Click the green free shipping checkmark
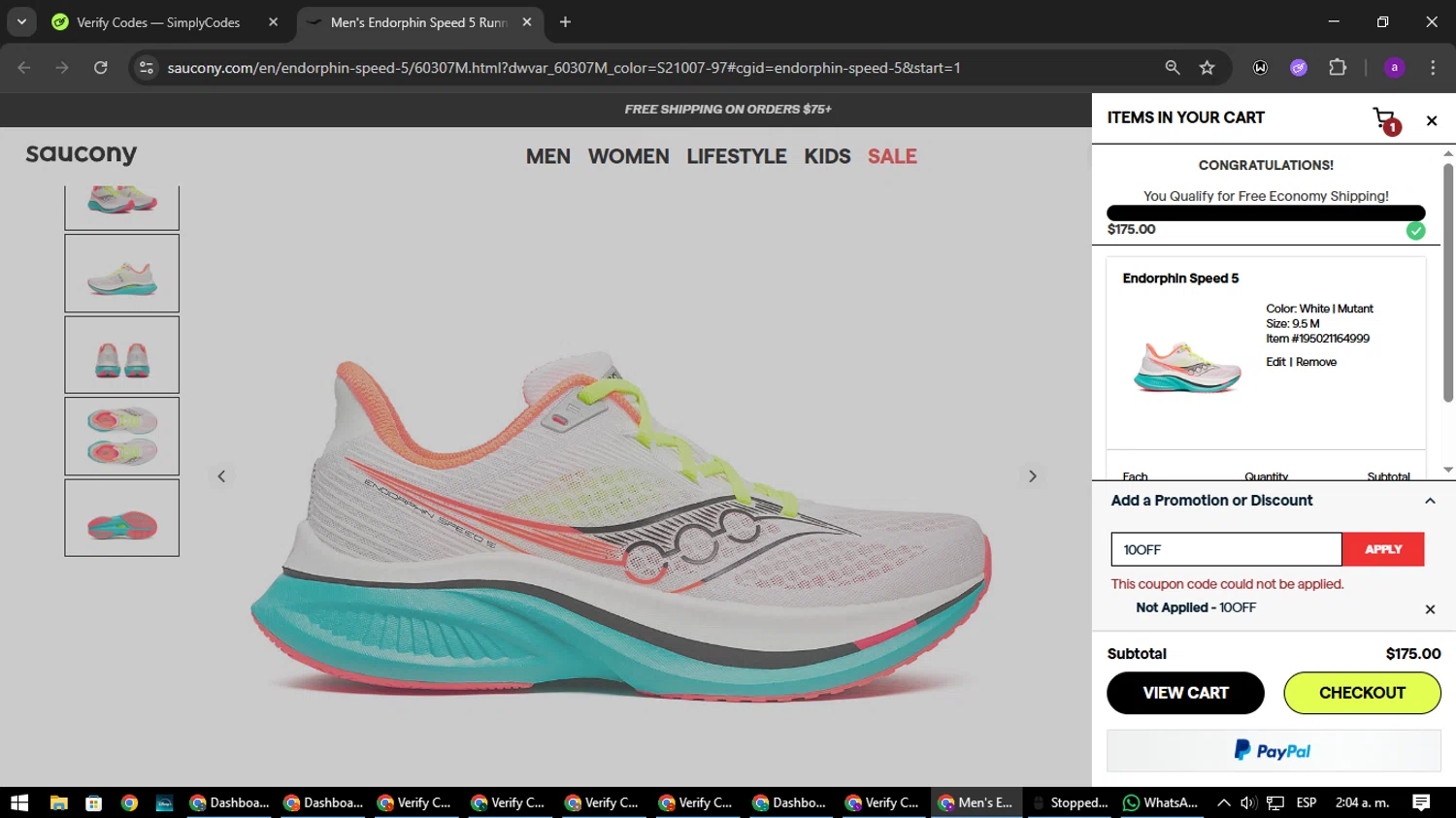This screenshot has height=818, width=1456. pyautogui.click(x=1416, y=230)
